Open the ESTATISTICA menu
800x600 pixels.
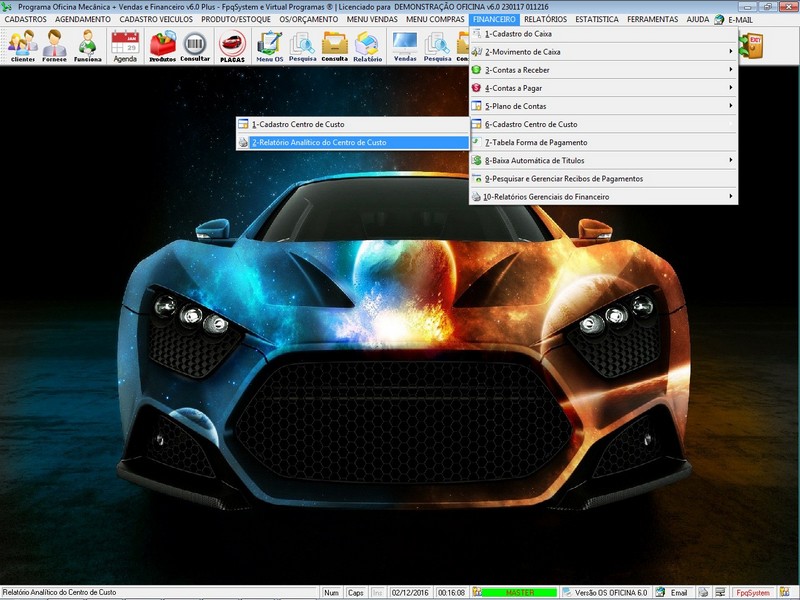597,19
